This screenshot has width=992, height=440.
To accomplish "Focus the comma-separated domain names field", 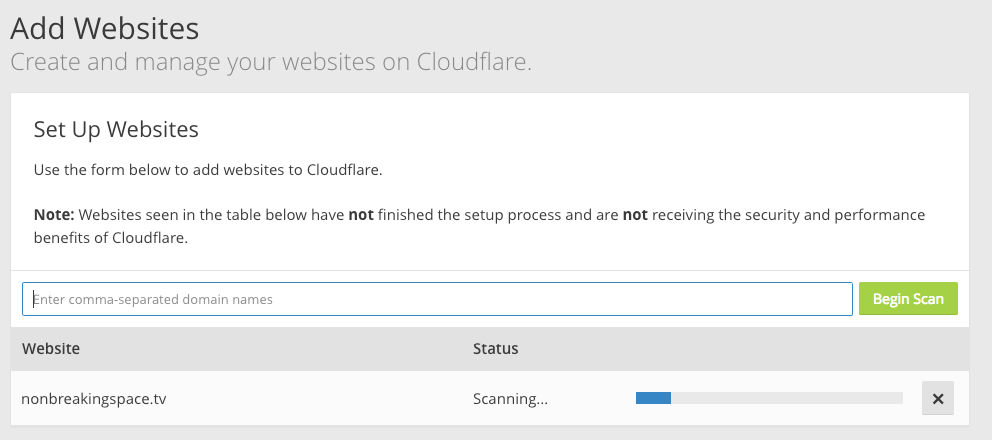I will click(437, 299).
